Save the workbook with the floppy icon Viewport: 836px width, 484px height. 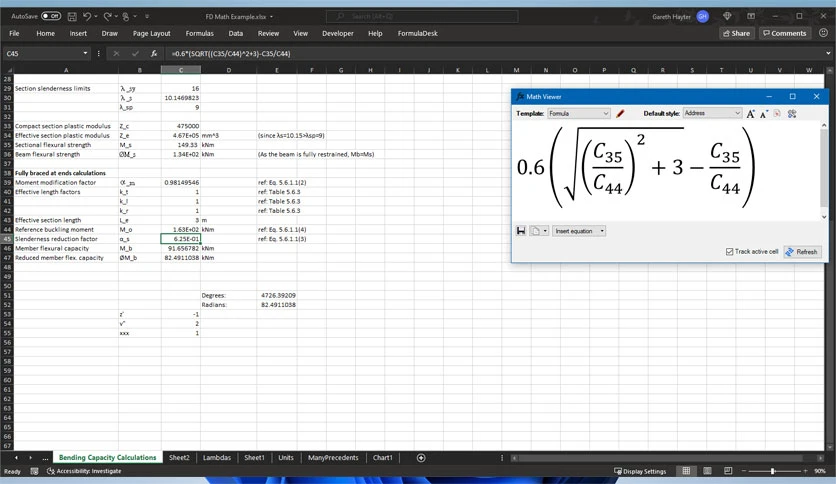pos(72,17)
